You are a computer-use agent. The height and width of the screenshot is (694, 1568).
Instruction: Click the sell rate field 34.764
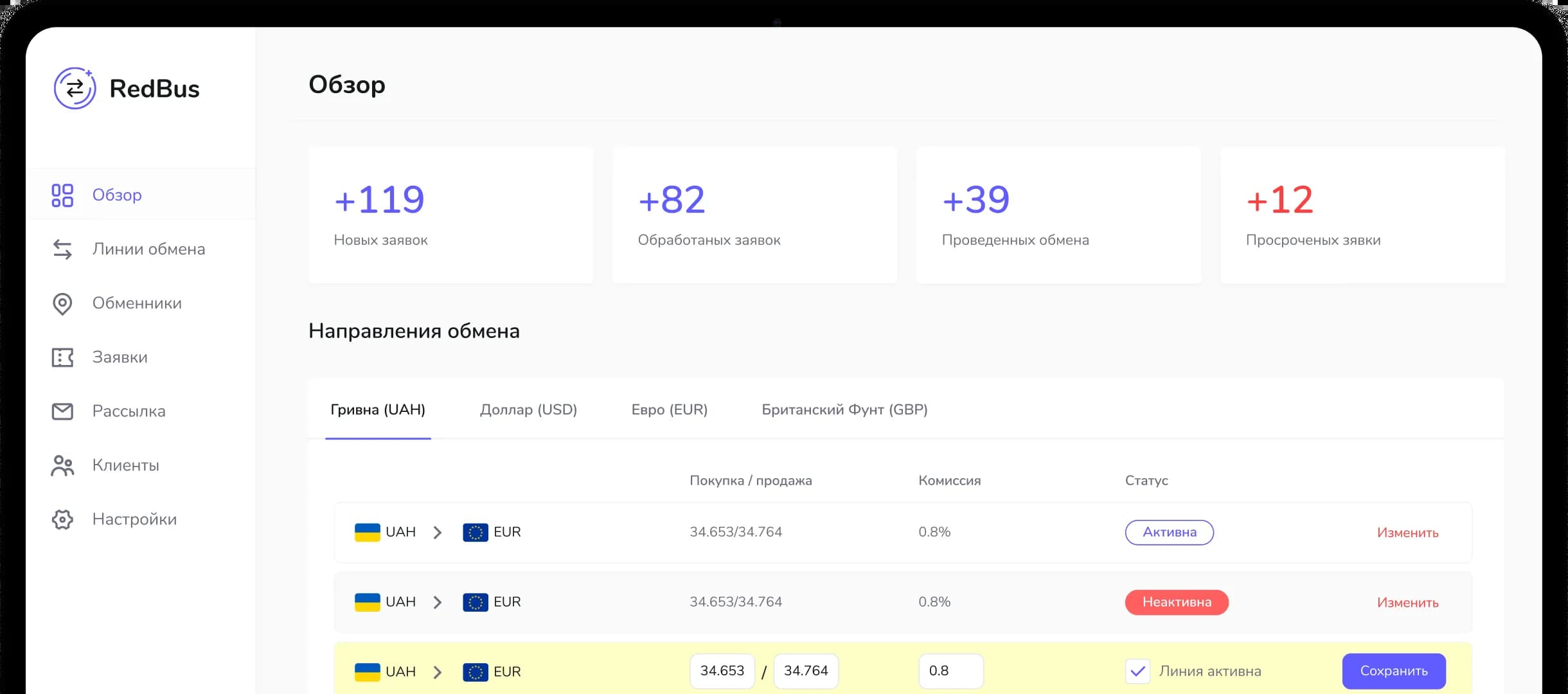coord(806,672)
